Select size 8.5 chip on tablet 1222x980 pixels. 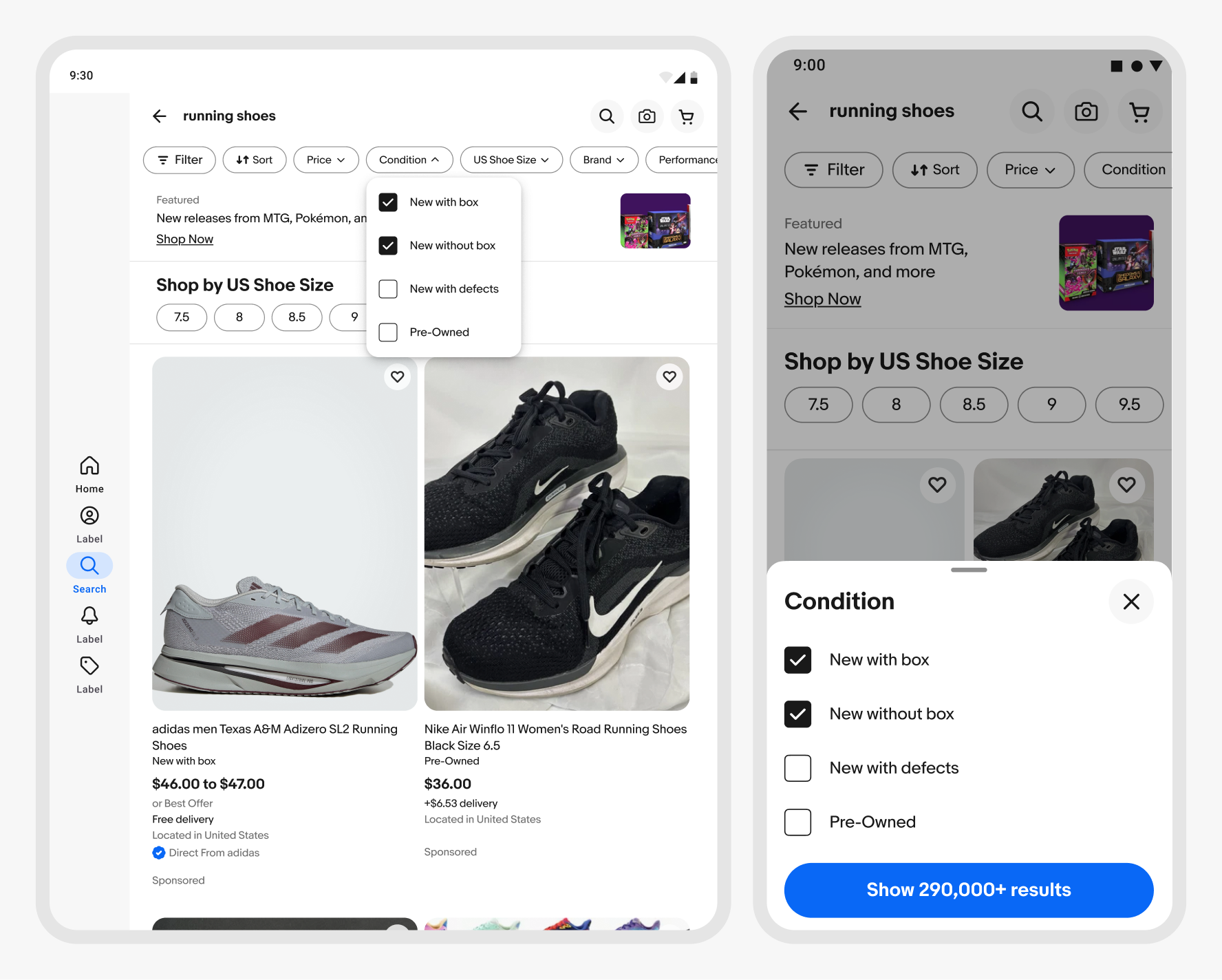pos(297,317)
